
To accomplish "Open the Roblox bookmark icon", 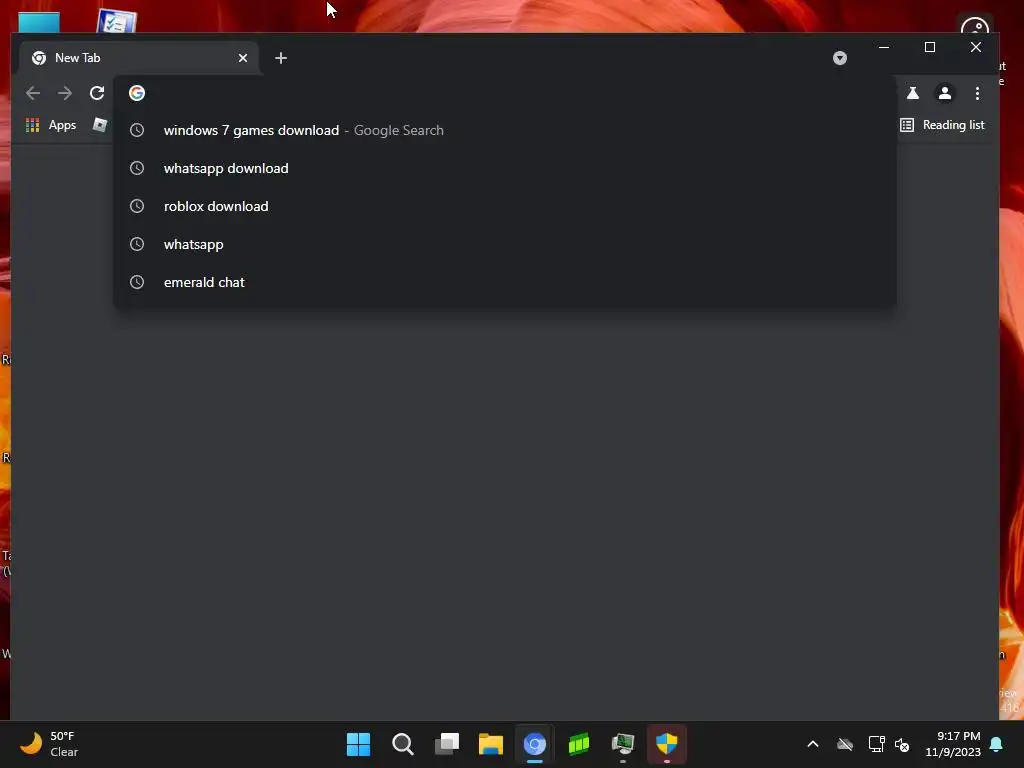I will click(99, 125).
